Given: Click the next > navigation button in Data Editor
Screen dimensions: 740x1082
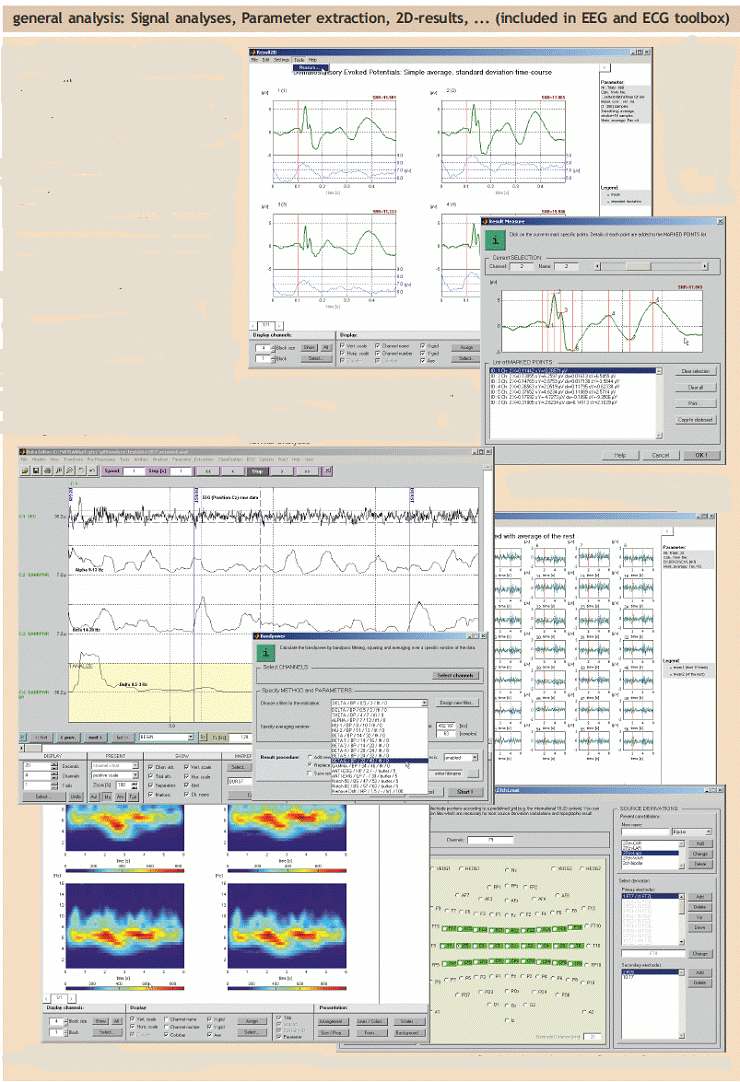Looking at the screenshot, I should point(96,737).
